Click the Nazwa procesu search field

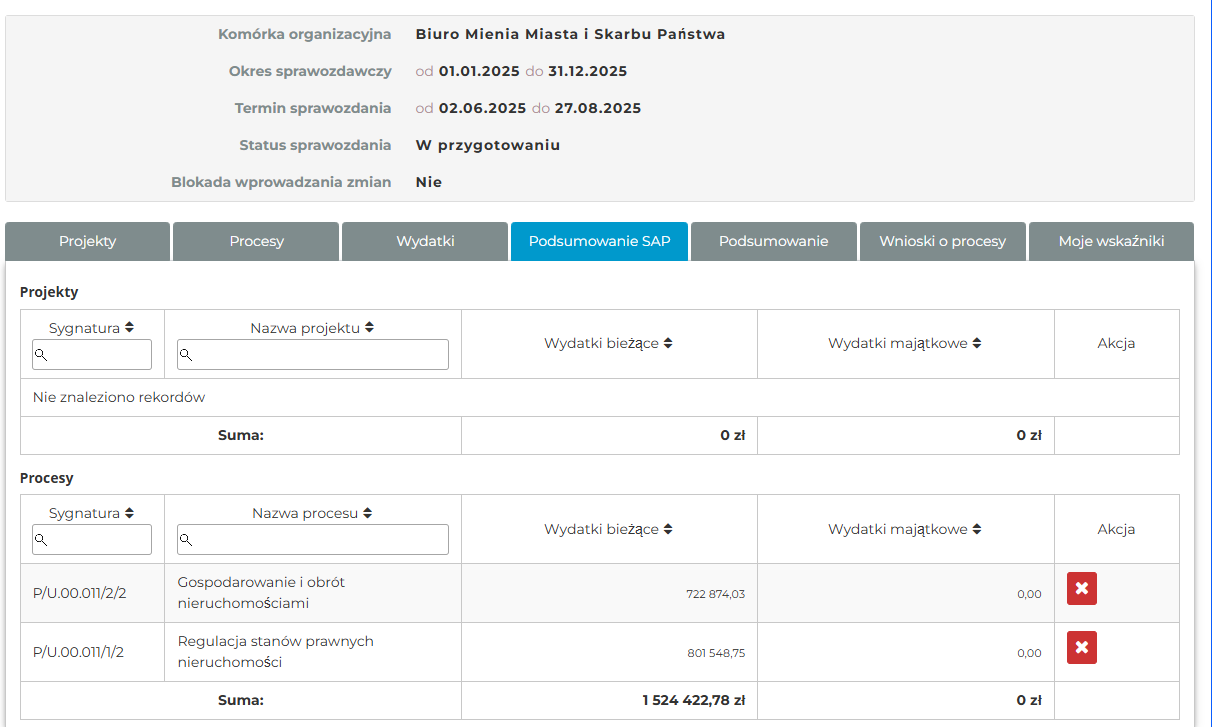tap(319, 540)
